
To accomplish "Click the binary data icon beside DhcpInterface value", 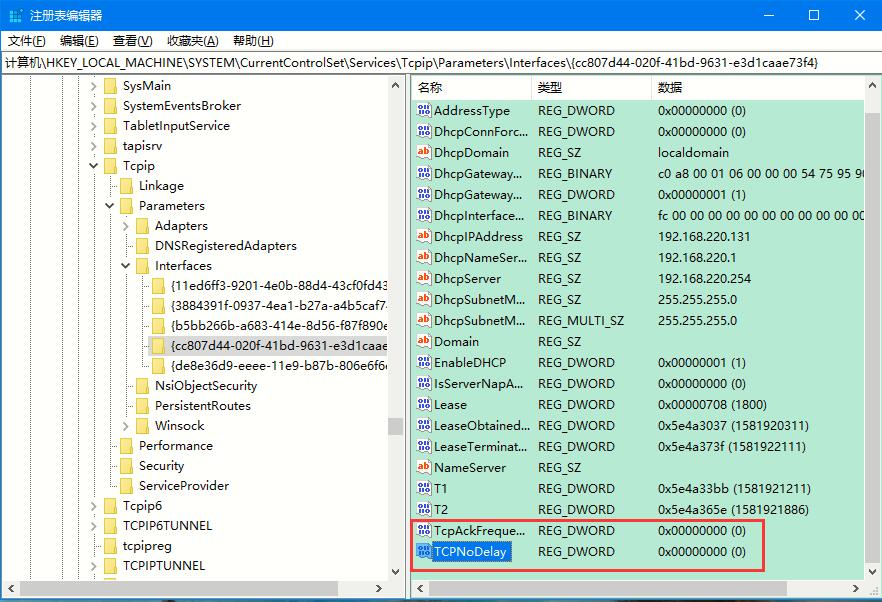I will (x=426, y=215).
